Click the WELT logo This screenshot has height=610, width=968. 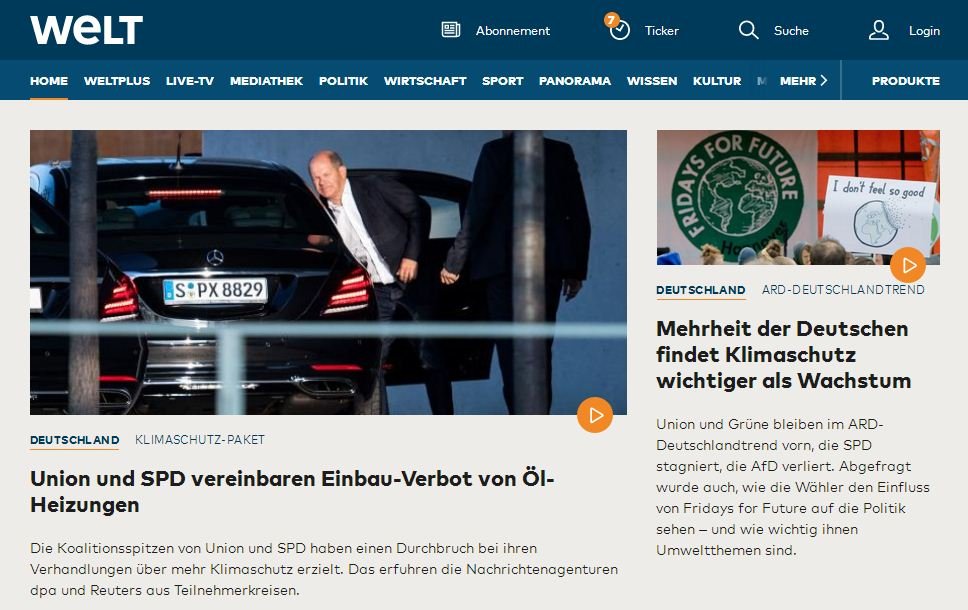[x=86, y=30]
